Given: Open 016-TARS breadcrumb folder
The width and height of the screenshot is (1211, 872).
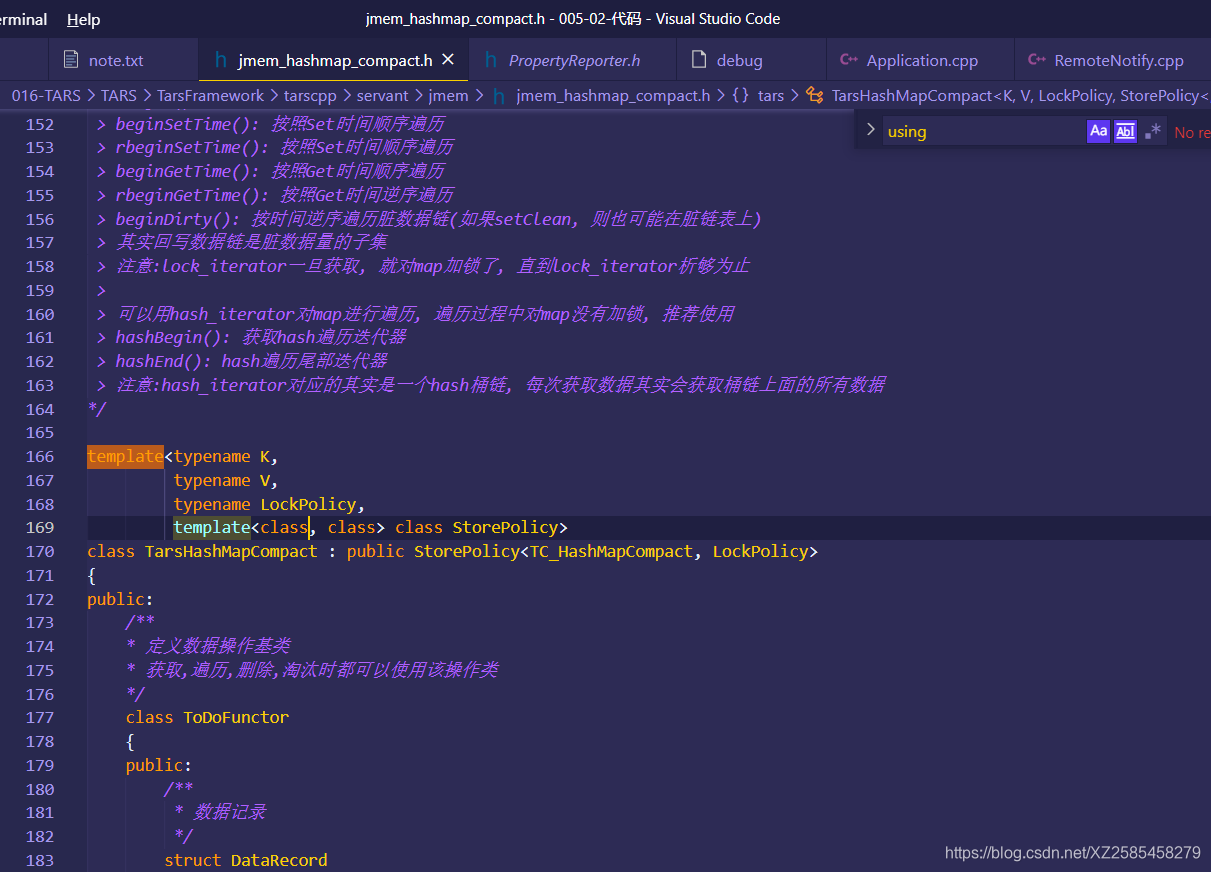Looking at the screenshot, I should click(47, 95).
